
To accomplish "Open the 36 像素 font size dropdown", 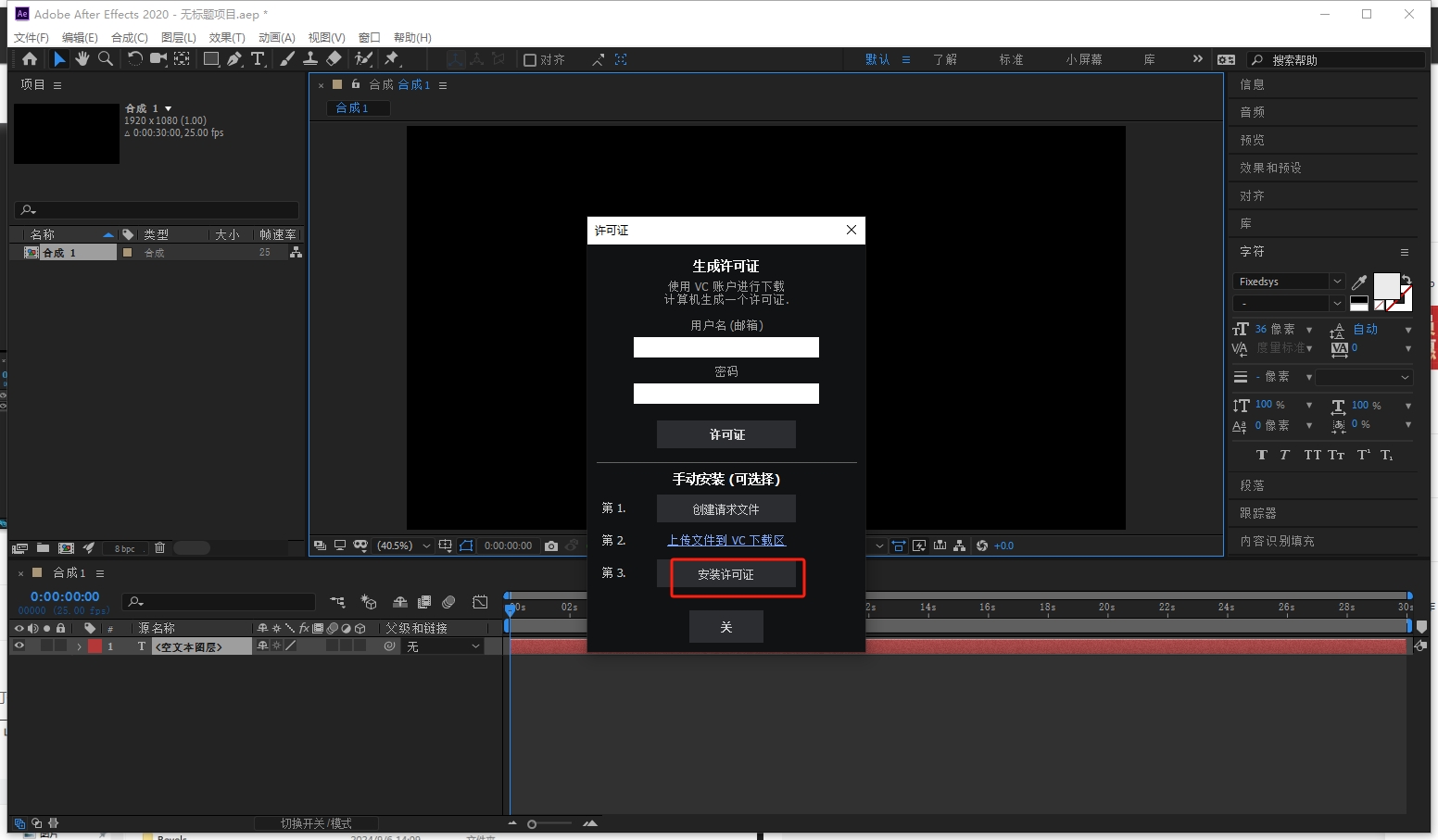I will (1309, 330).
